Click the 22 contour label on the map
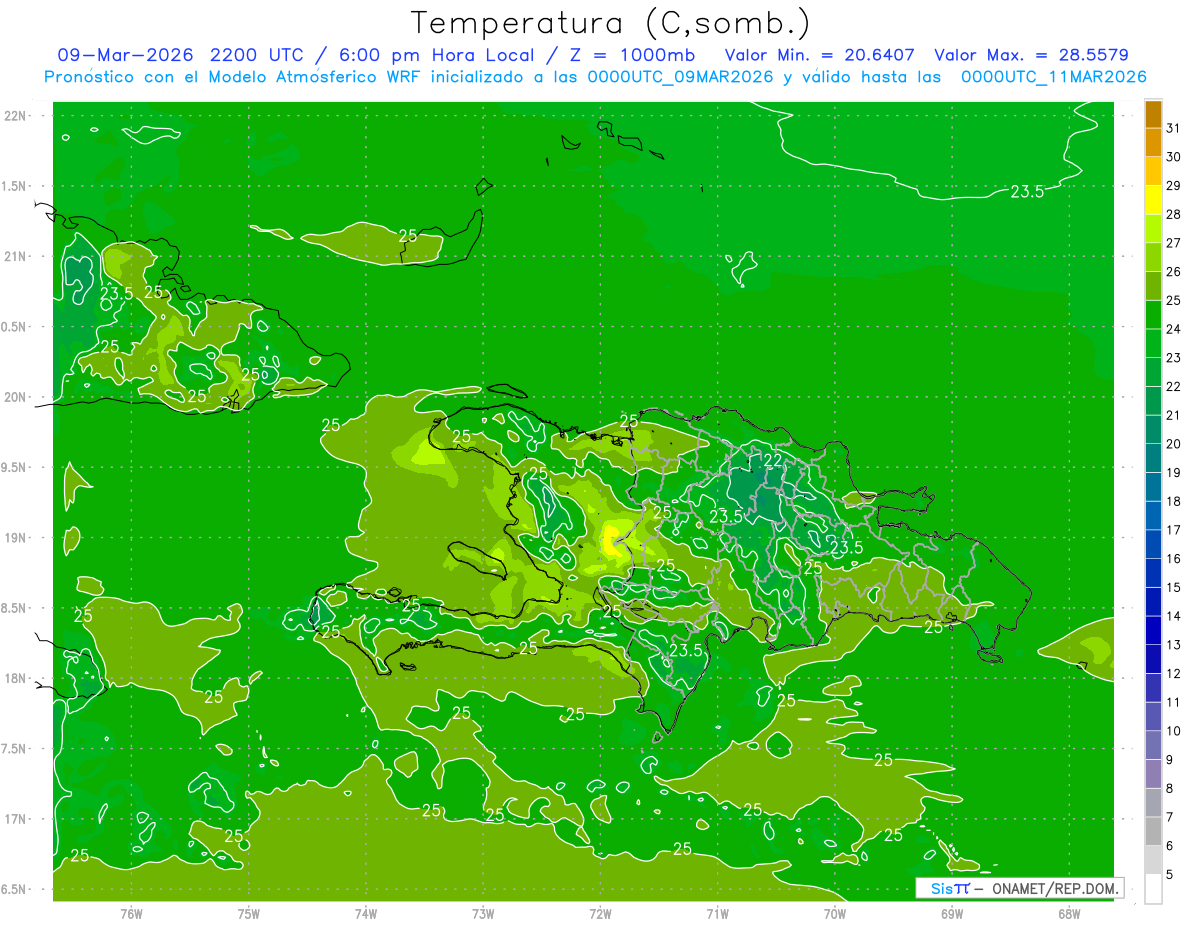This screenshot has height=927, width=1200. click(x=773, y=461)
